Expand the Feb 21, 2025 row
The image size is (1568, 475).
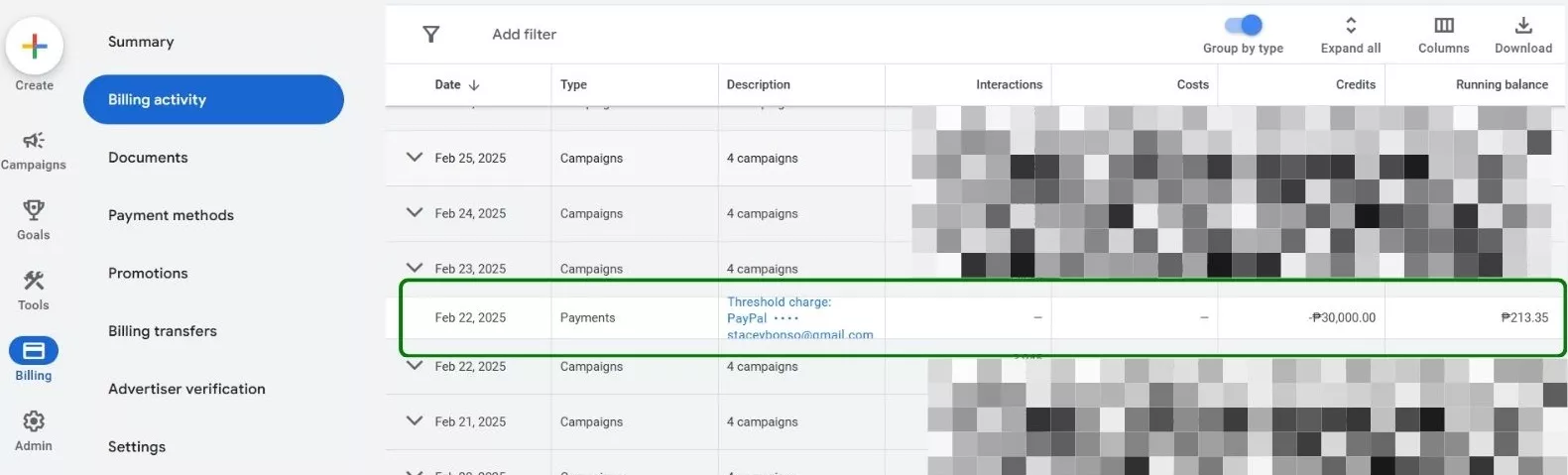tap(415, 421)
